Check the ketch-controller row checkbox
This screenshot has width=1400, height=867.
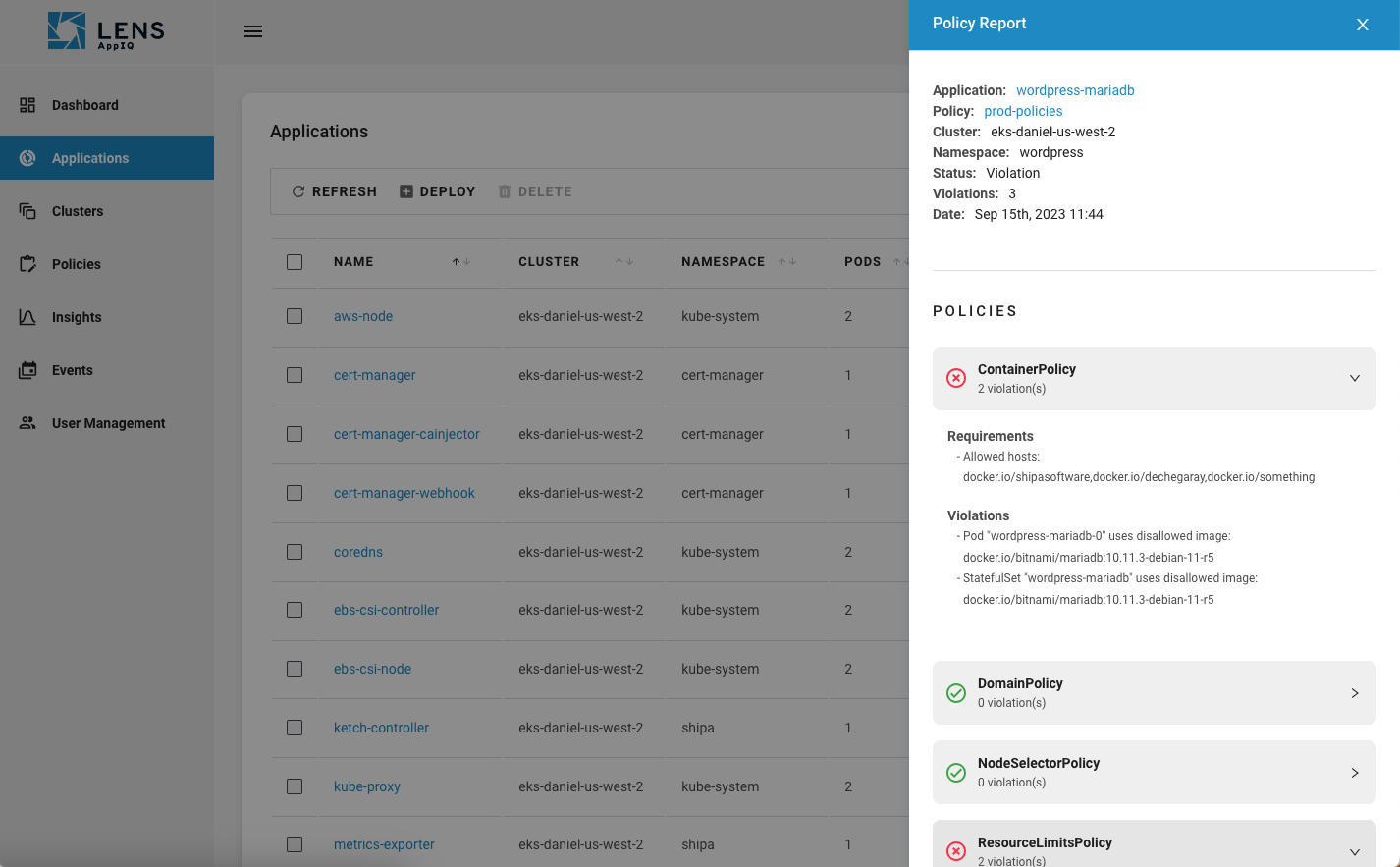[295, 728]
